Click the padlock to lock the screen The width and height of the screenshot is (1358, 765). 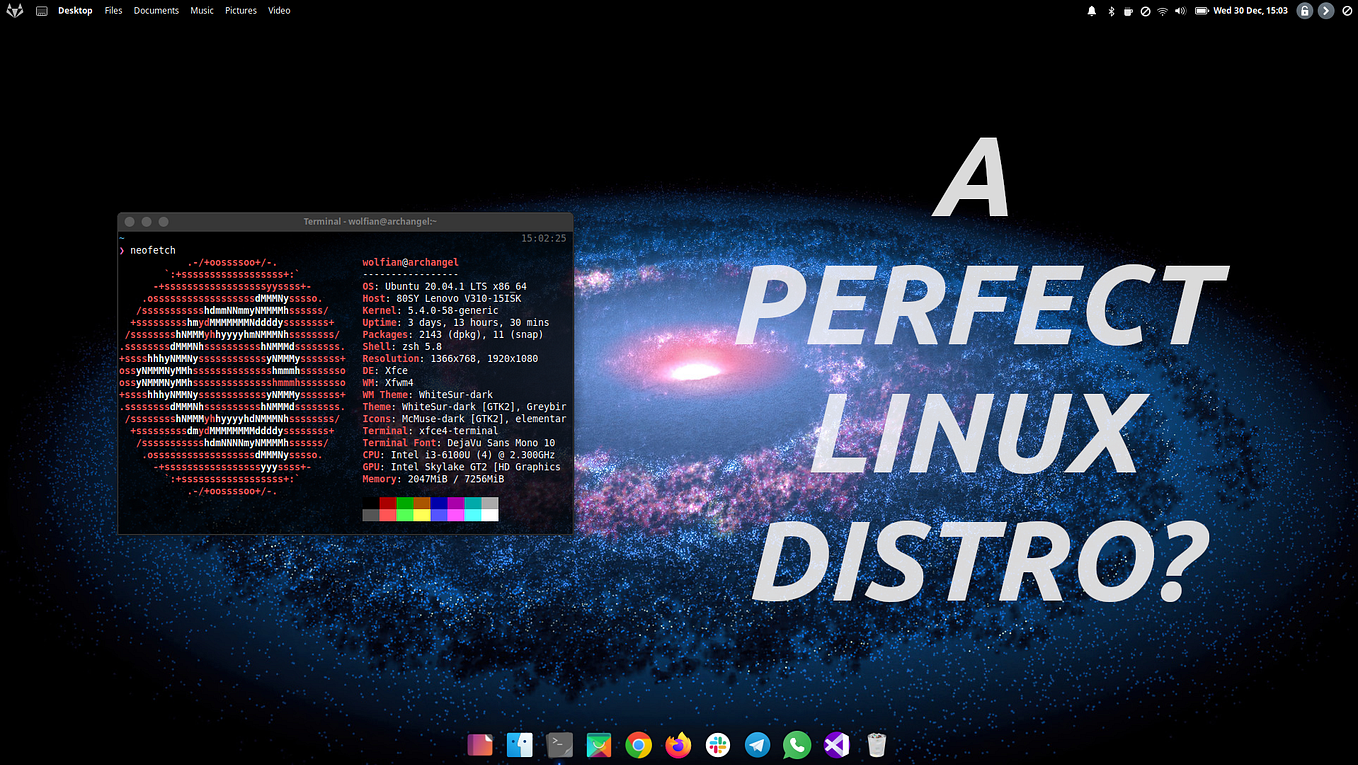1303,10
